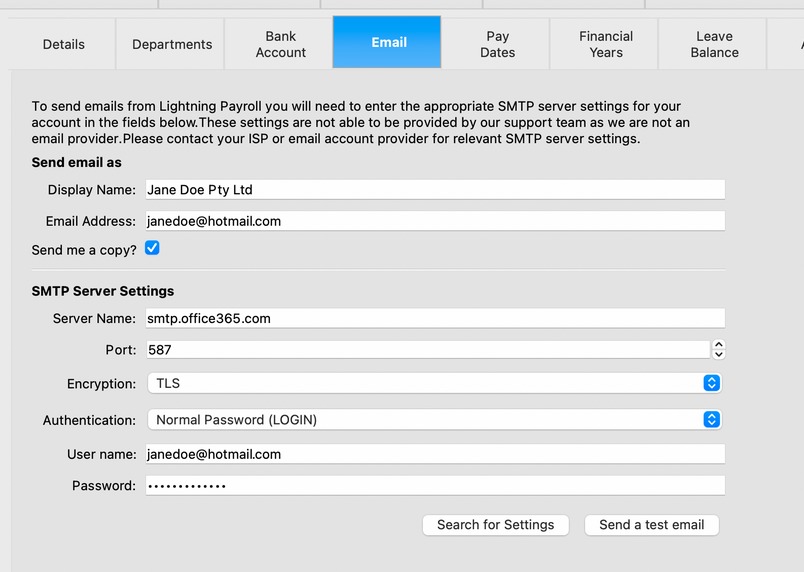804x572 pixels.
Task: Click the Password field
Action: pos(435,485)
